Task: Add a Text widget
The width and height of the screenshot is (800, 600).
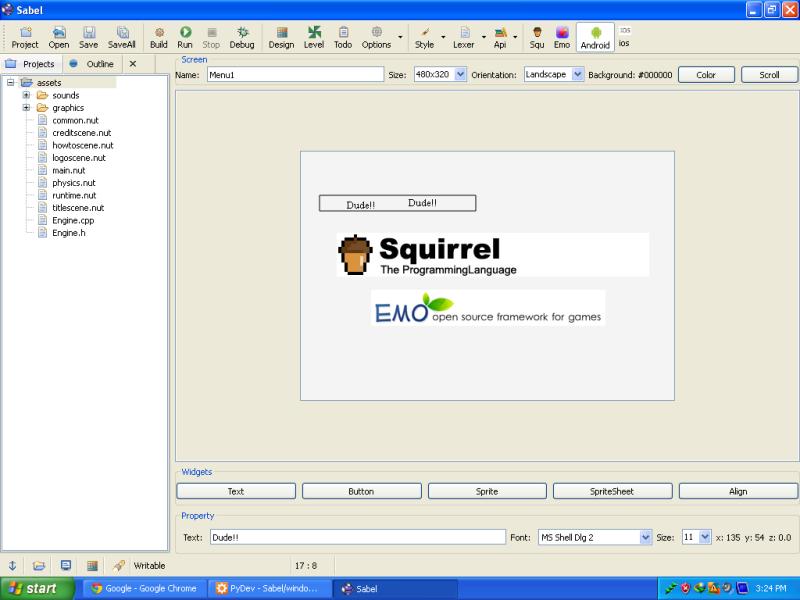Action: (236, 491)
